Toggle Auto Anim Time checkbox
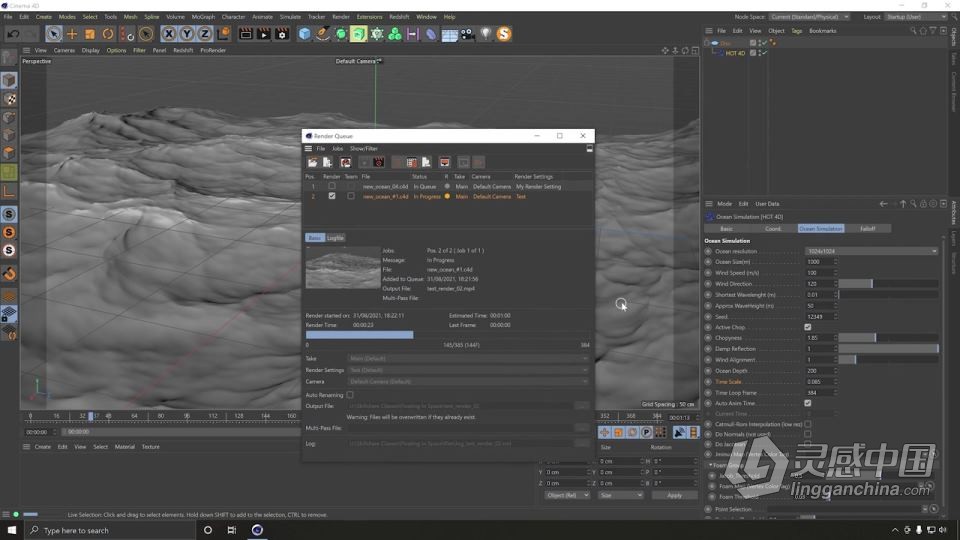960x540 pixels. 808,403
